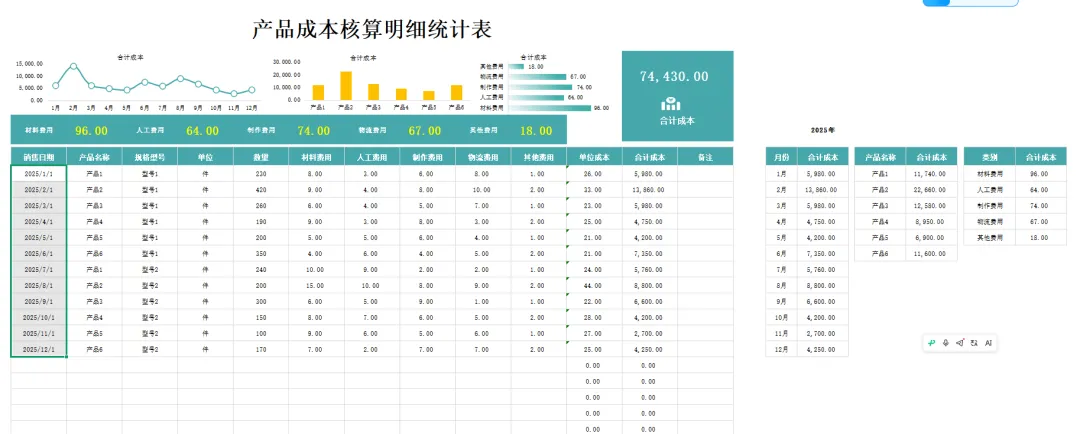
Task: Click the chart icon above 合计成本 card label
Action: coord(671,104)
